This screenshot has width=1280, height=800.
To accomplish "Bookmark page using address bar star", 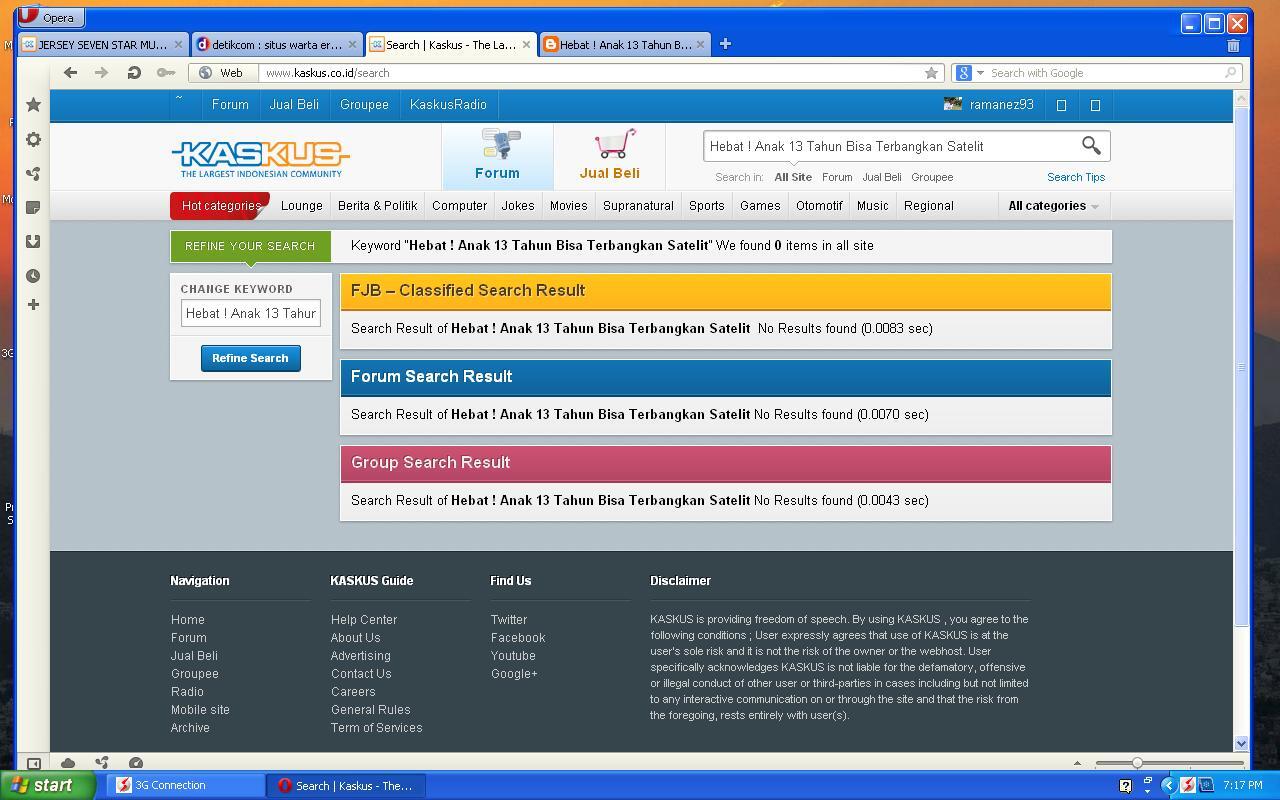I will (931, 72).
